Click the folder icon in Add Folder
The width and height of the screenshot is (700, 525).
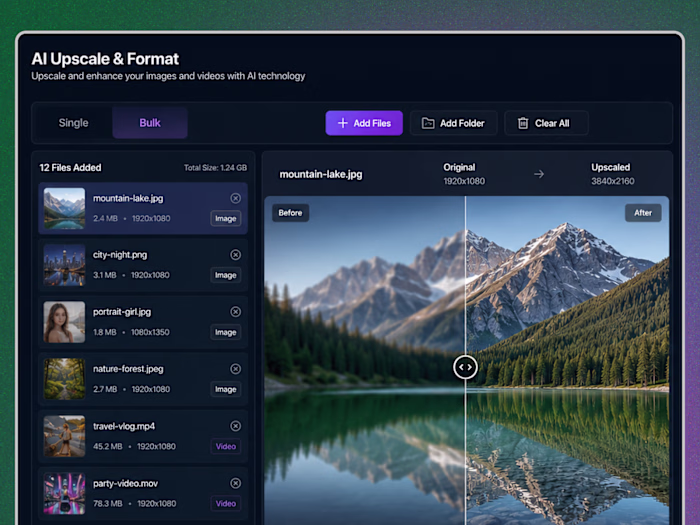coord(428,123)
